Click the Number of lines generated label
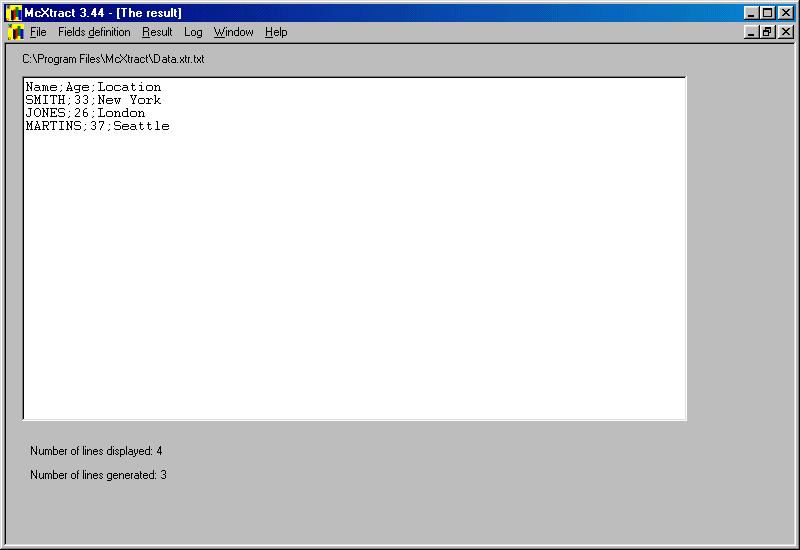The width and height of the screenshot is (800, 550). tap(98, 475)
